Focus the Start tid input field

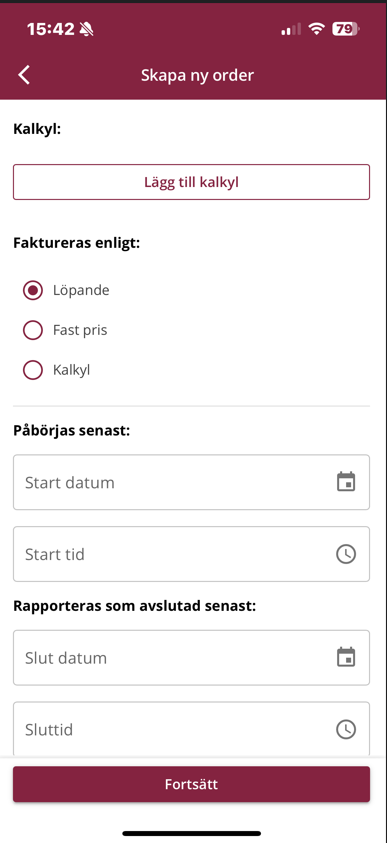pos(191,554)
